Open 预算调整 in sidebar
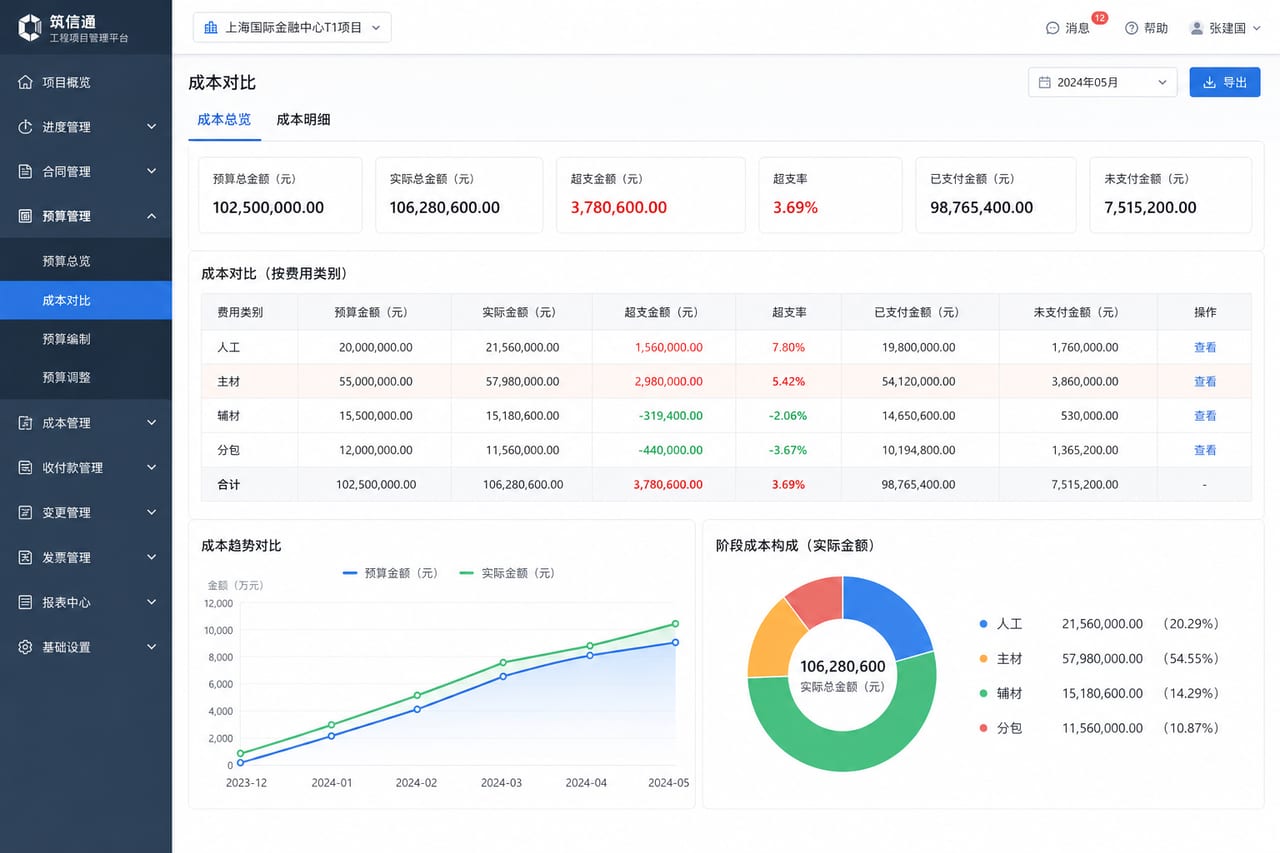 click(86, 378)
